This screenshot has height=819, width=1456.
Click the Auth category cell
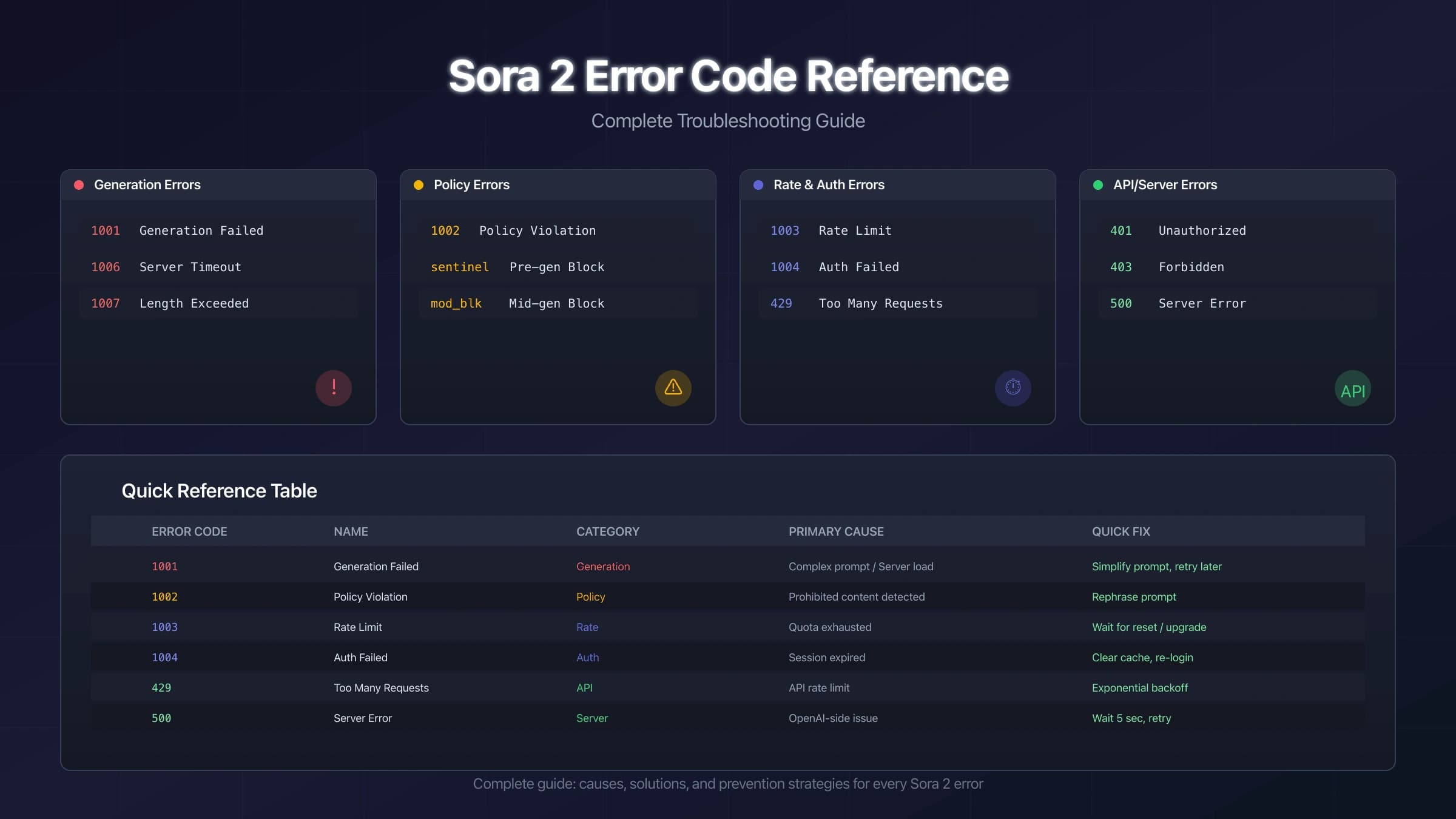click(x=588, y=658)
